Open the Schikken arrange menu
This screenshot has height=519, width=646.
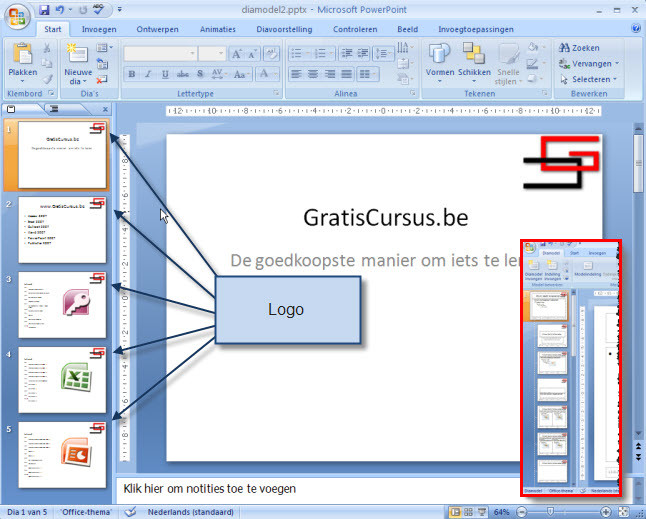point(474,62)
